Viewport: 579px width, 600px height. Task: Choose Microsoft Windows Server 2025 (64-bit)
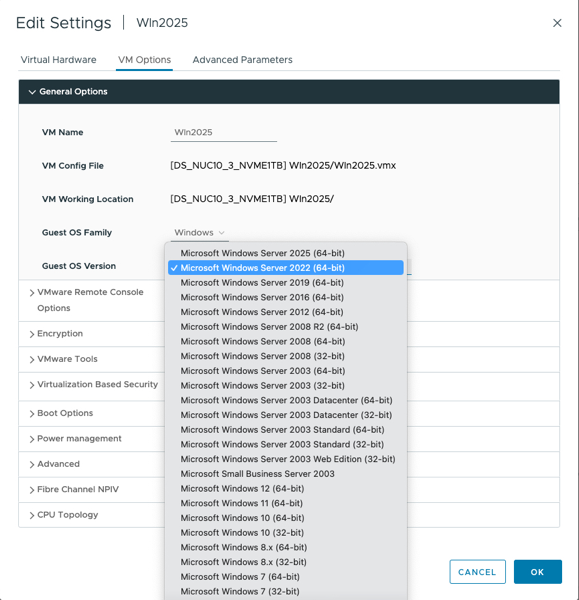[285, 253]
